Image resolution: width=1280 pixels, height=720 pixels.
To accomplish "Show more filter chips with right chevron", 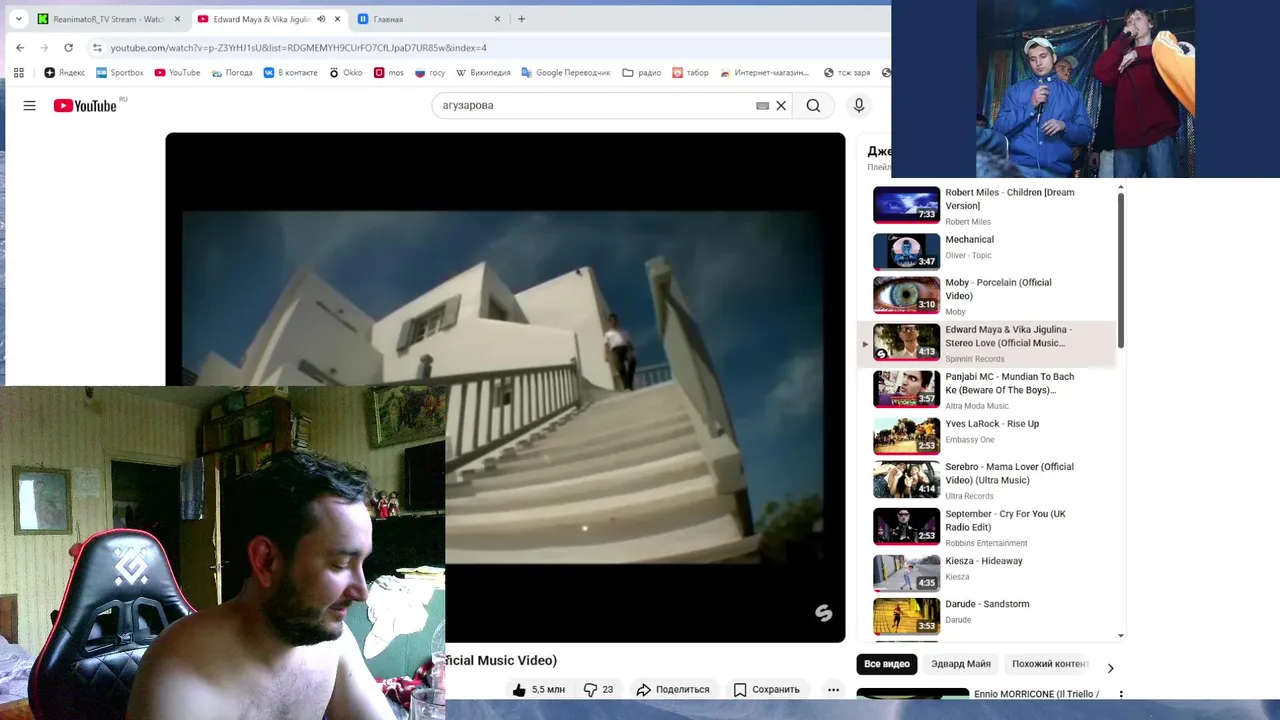I will pos(1110,668).
